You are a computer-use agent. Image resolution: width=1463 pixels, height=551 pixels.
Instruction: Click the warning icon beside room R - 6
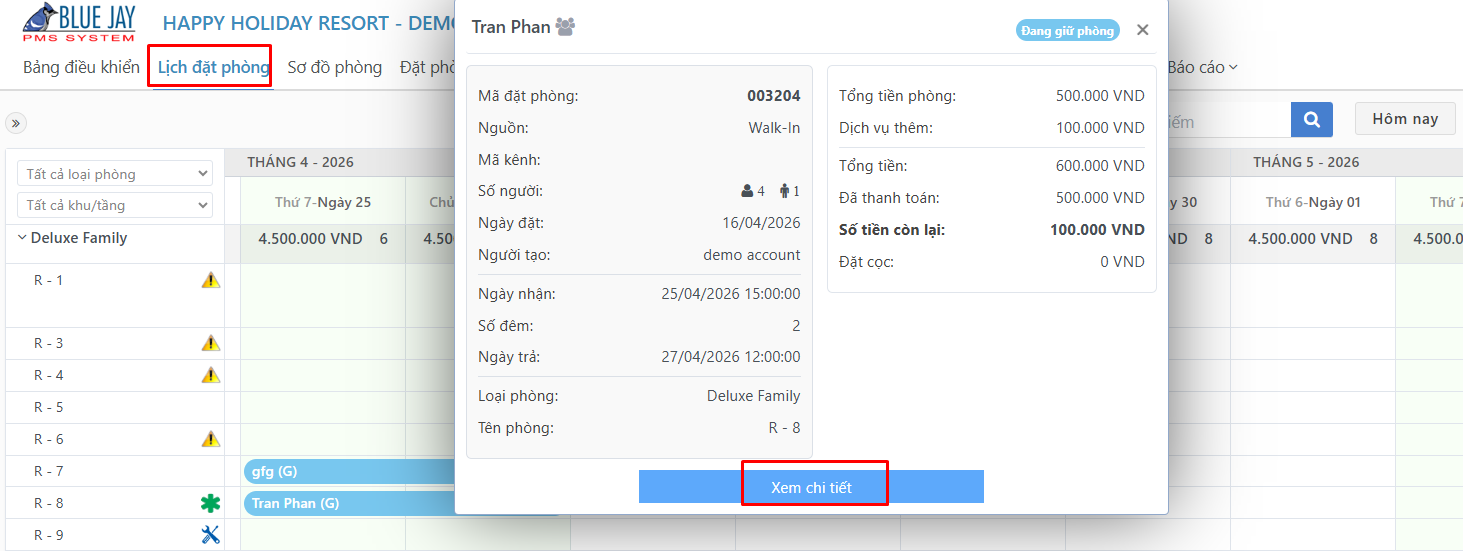point(210,439)
